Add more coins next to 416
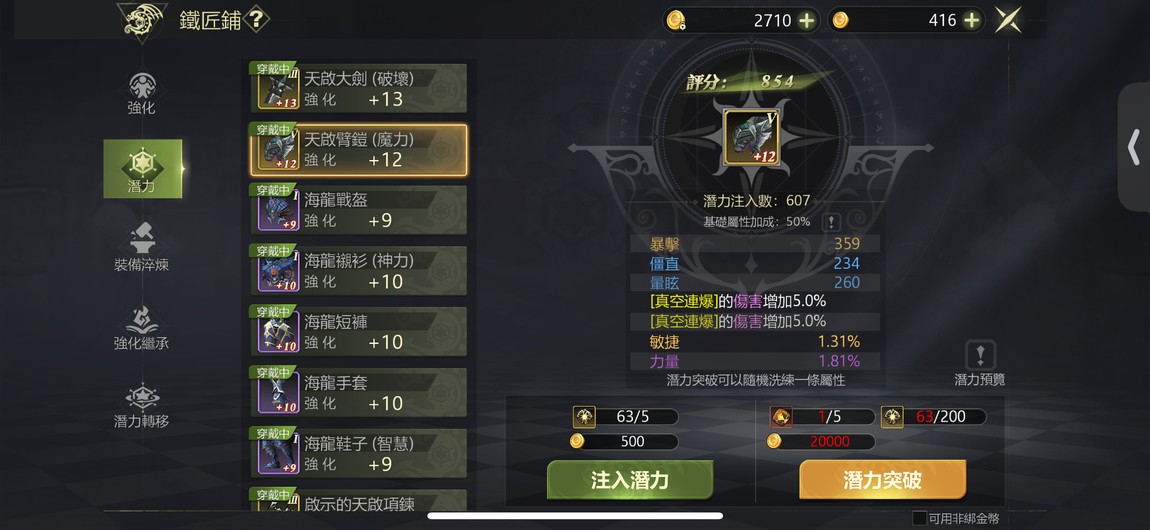Viewport: 1150px width, 530px height. (x=972, y=21)
